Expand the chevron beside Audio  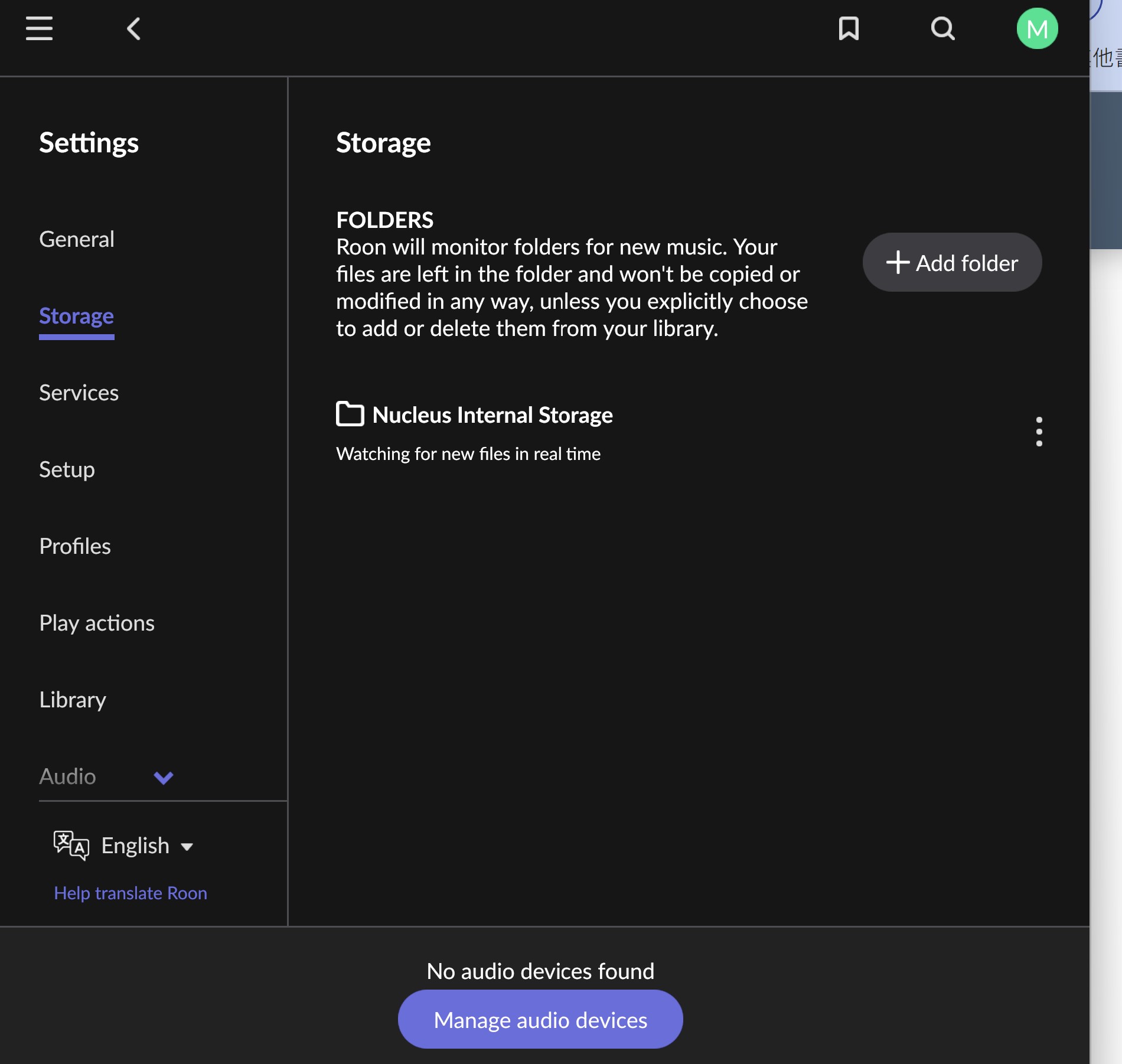click(164, 778)
